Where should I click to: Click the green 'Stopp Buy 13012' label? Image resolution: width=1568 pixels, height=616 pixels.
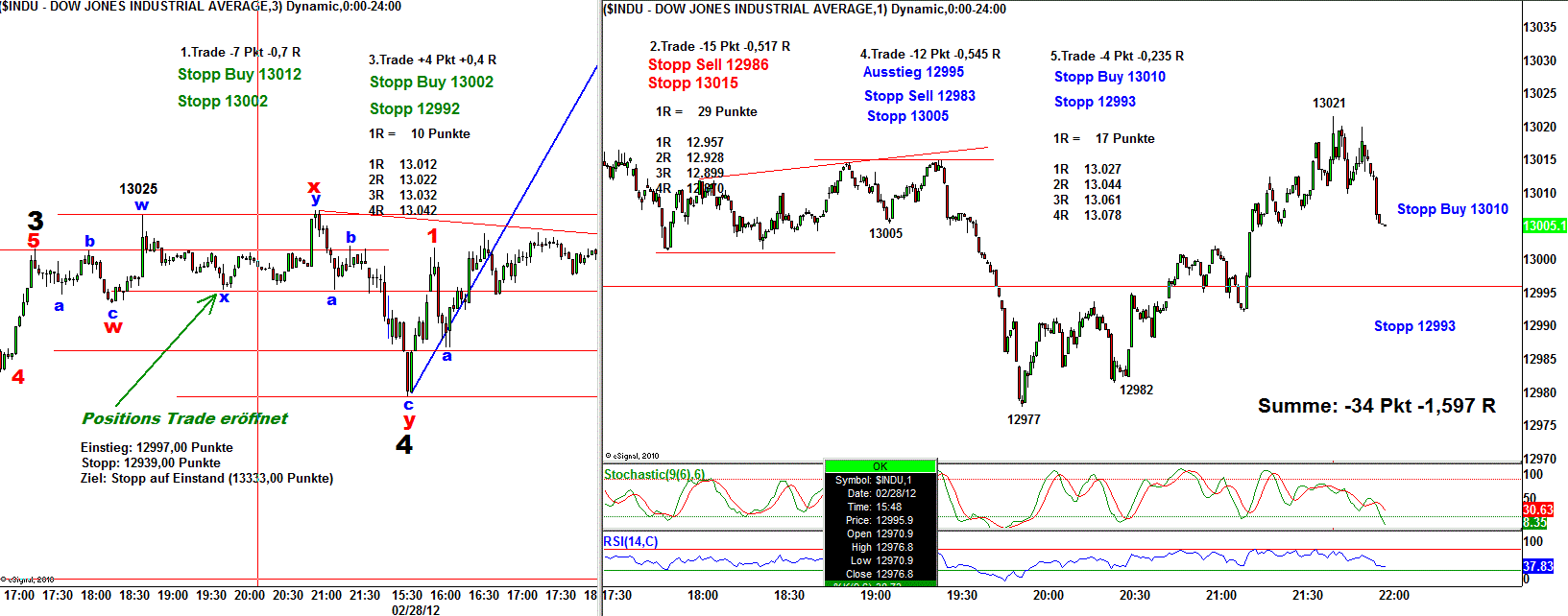(x=239, y=74)
